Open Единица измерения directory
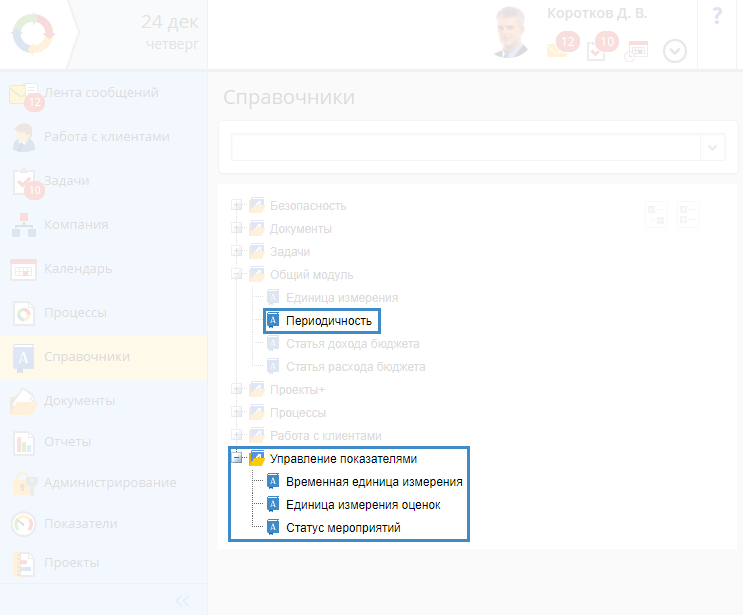This screenshot has height=615, width=743. click(x=342, y=298)
